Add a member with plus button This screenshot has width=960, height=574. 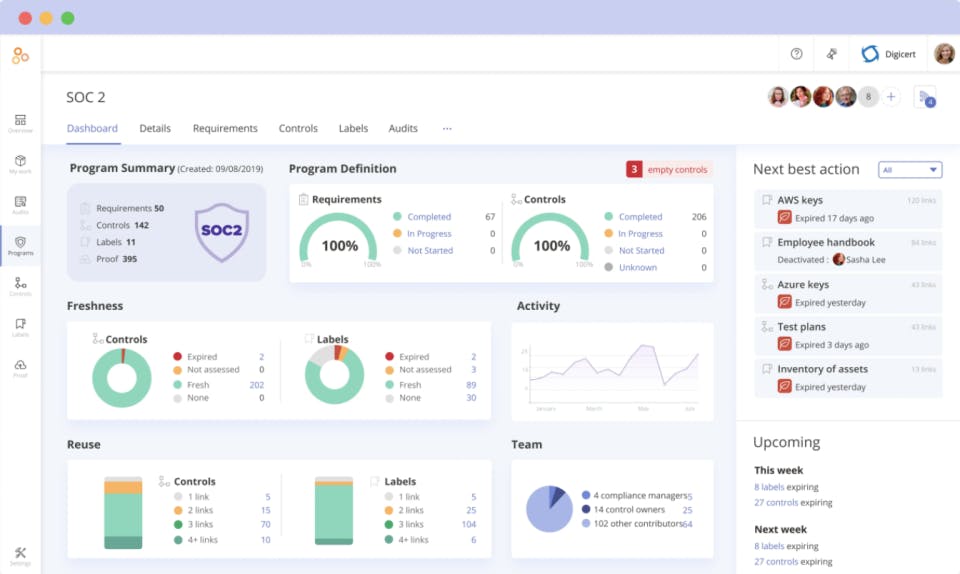click(891, 97)
